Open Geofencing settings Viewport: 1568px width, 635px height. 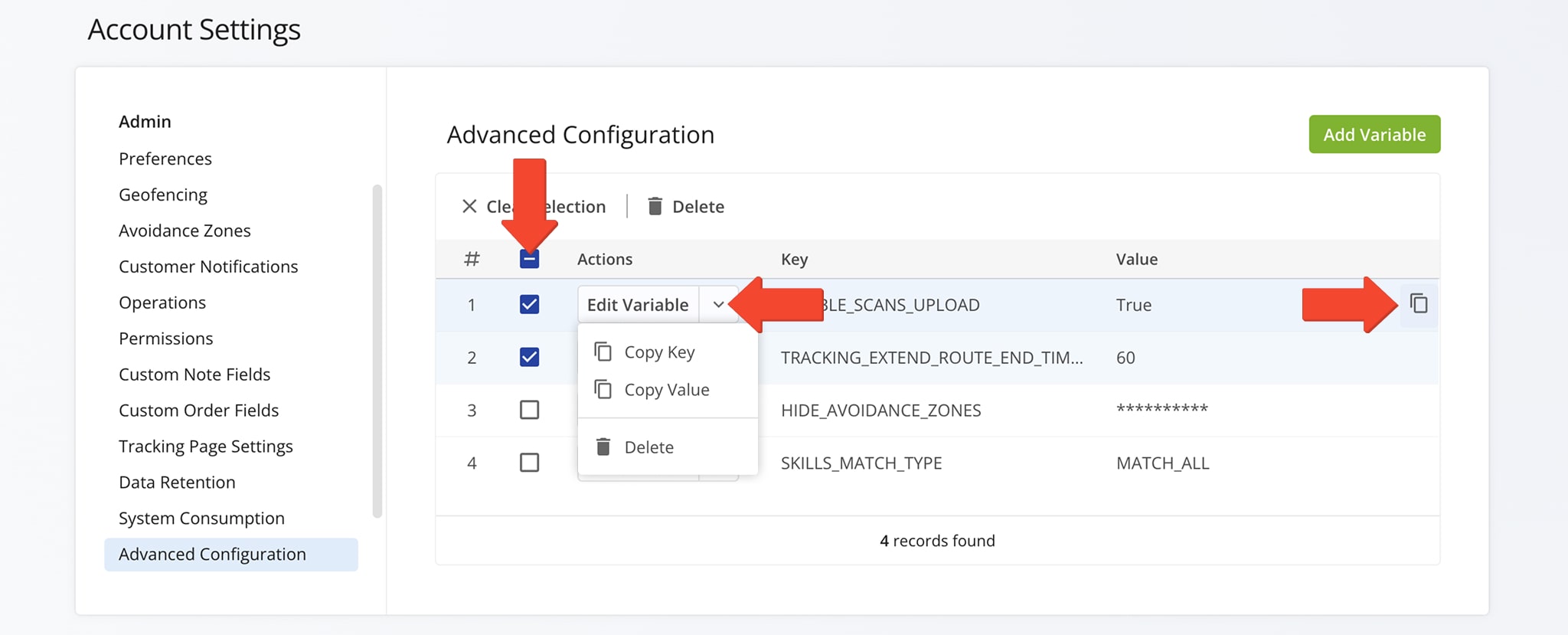[x=163, y=195]
